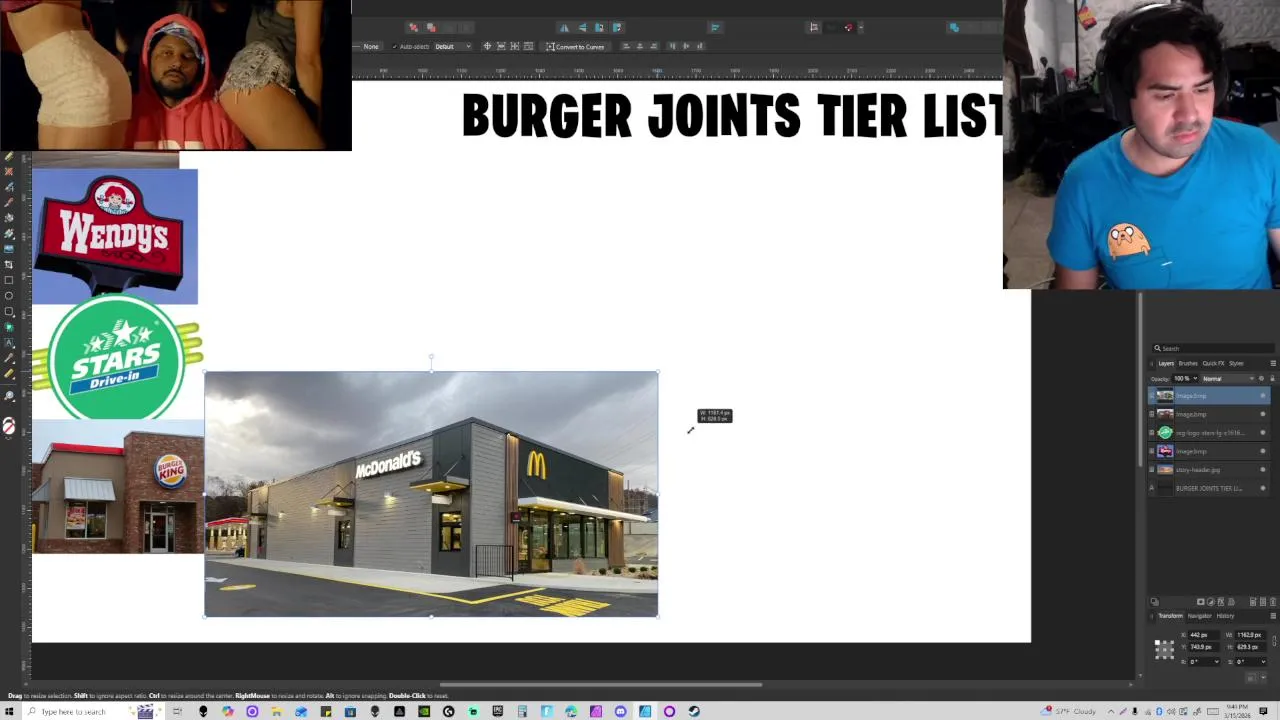Open the rotation R value dropdown arrow

[x=1217, y=662]
